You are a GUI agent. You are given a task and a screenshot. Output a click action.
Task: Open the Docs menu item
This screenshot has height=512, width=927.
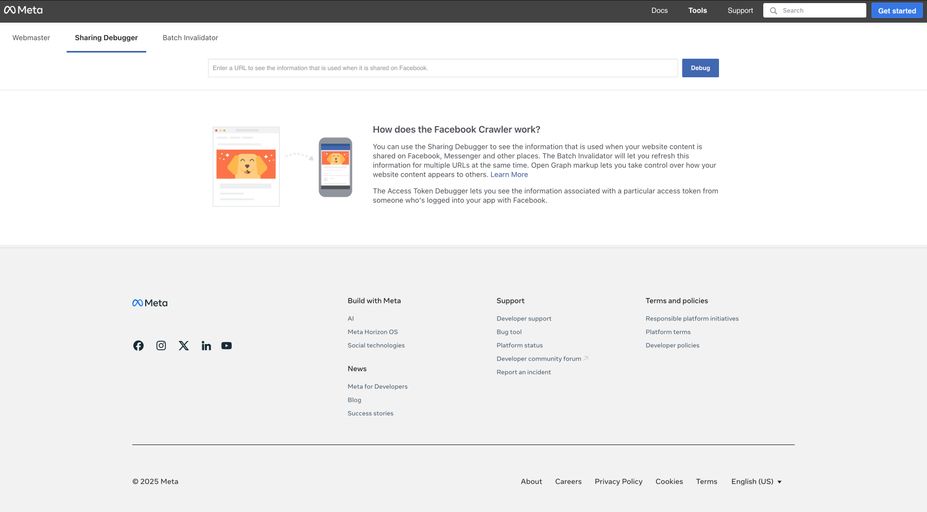click(x=659, y=11)
